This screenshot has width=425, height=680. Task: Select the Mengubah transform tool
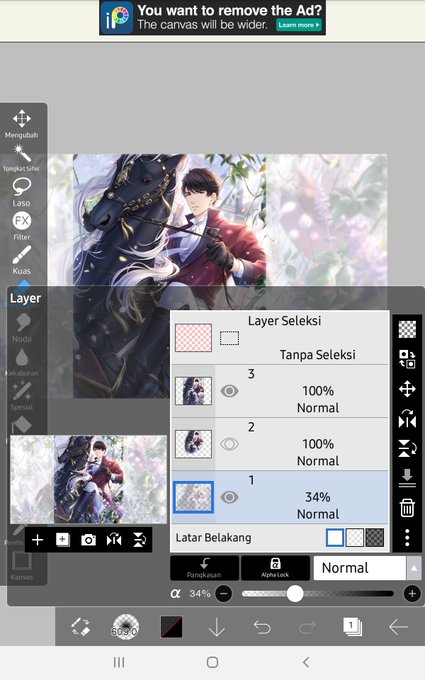22,123
